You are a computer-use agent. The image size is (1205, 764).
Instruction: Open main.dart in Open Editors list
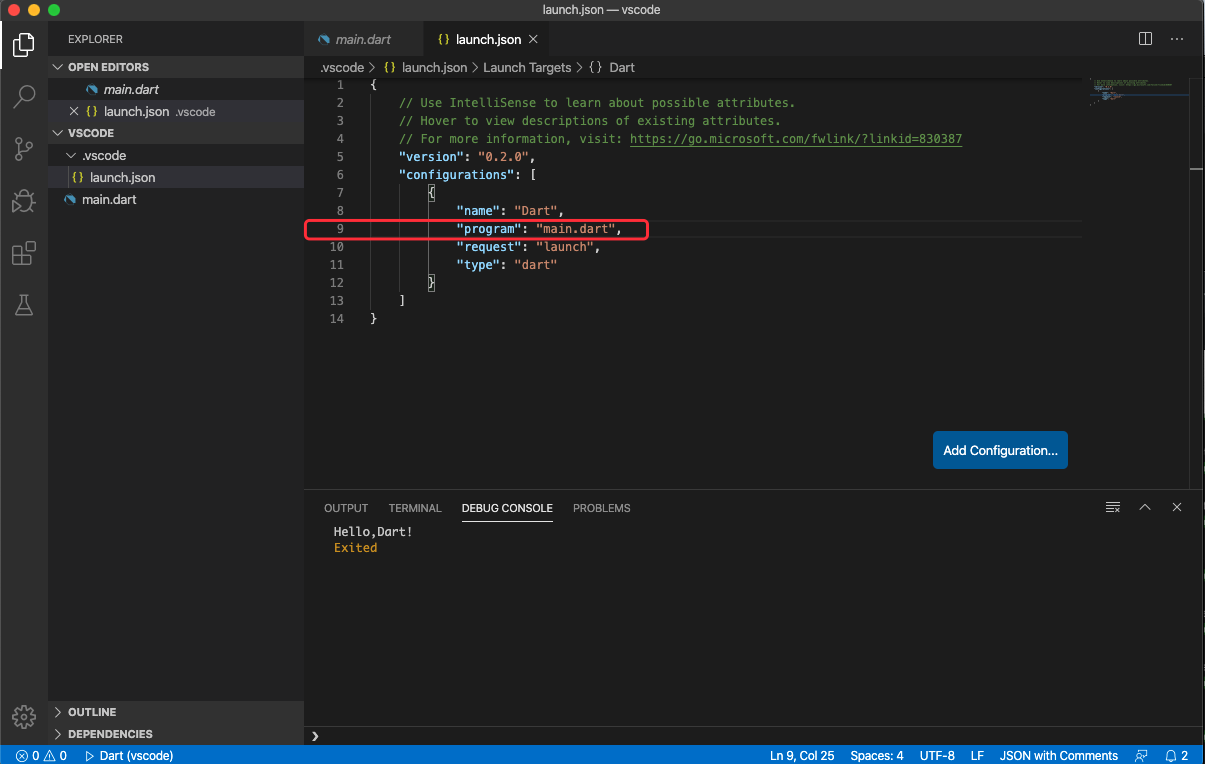(176, 89)
